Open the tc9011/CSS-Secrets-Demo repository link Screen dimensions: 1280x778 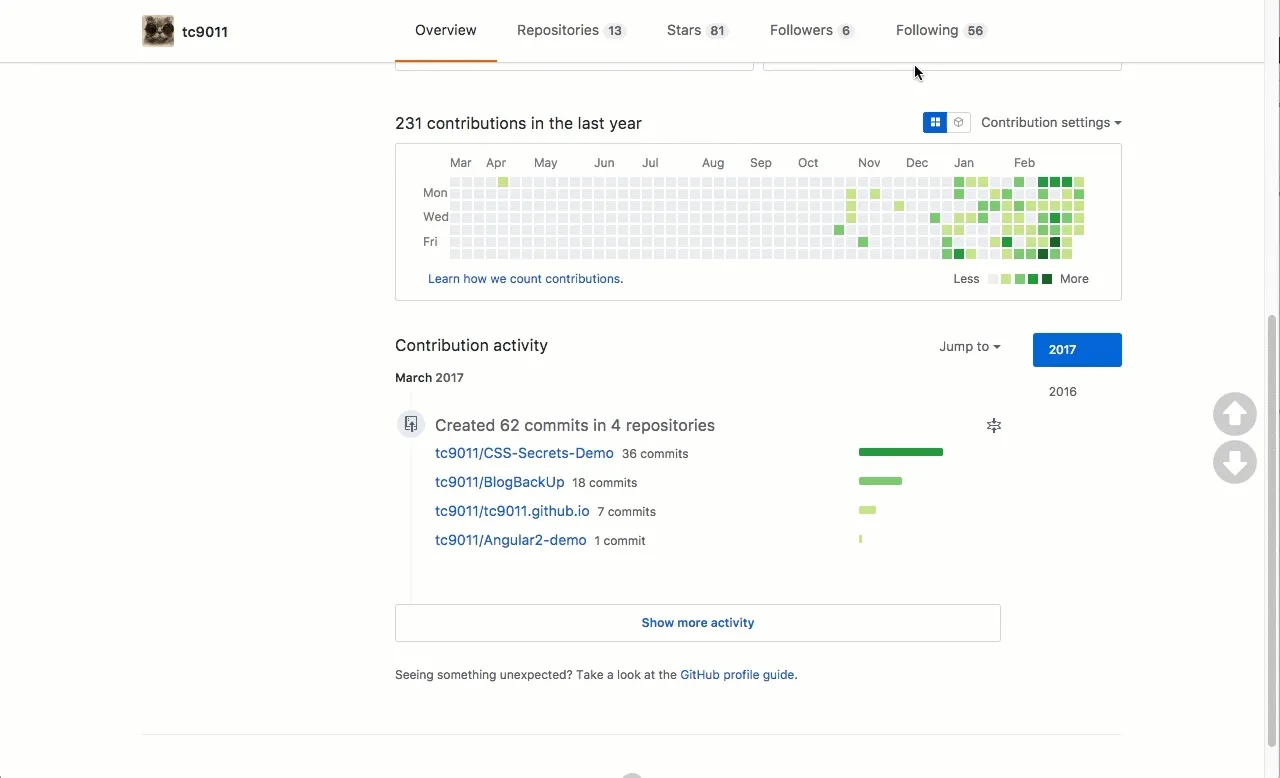[524, 453]
